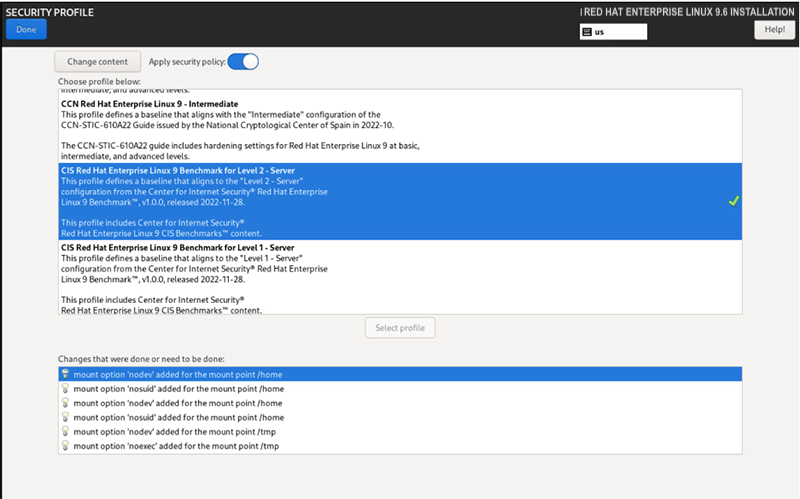Click the lightbulb beside the last nosuid /home entry
Image resolution: width=800 pixels, height=499 pixels.
65,417
